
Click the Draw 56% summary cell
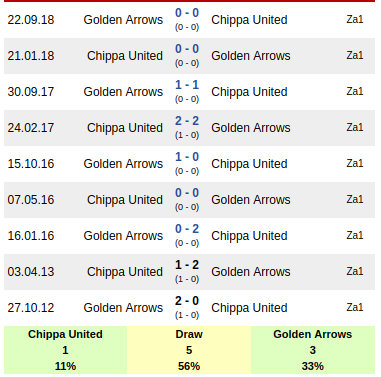point(189,350)
